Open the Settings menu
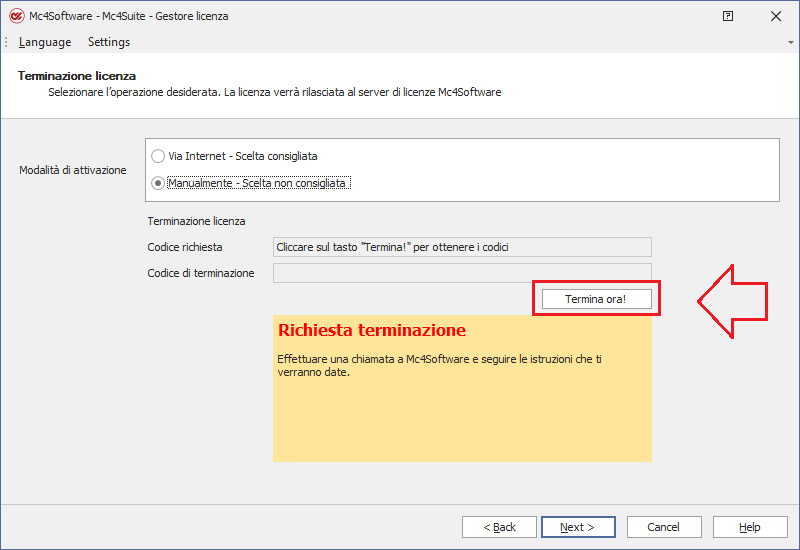 click(x=109, y=42)
